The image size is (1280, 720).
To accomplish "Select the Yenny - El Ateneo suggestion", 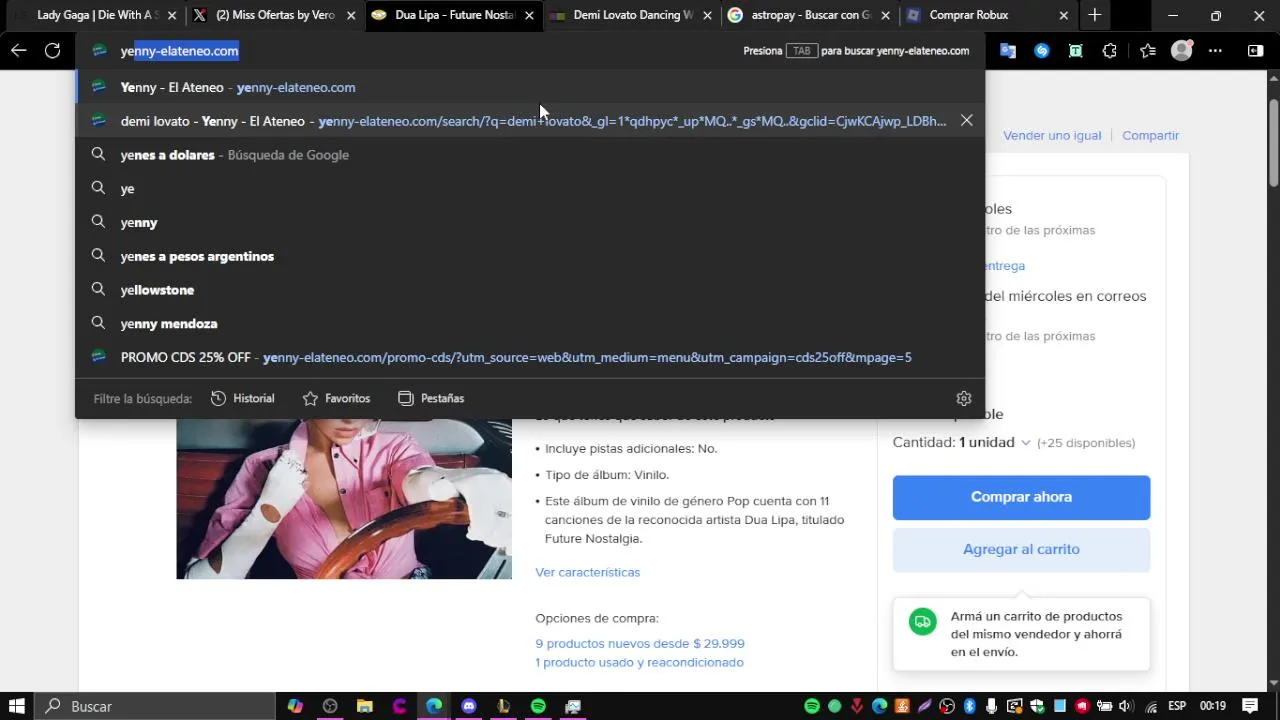I will [530, 87].
